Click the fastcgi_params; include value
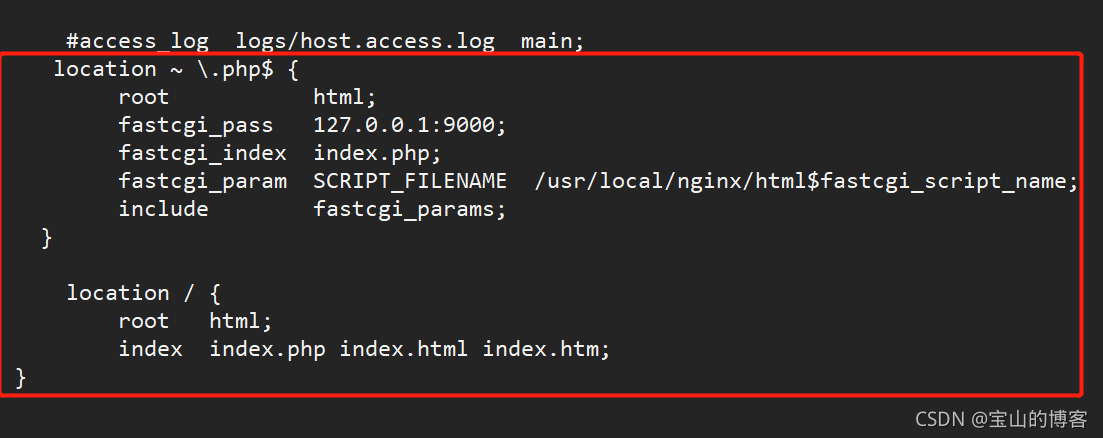 pyautogui.click(x=410, y=210)
